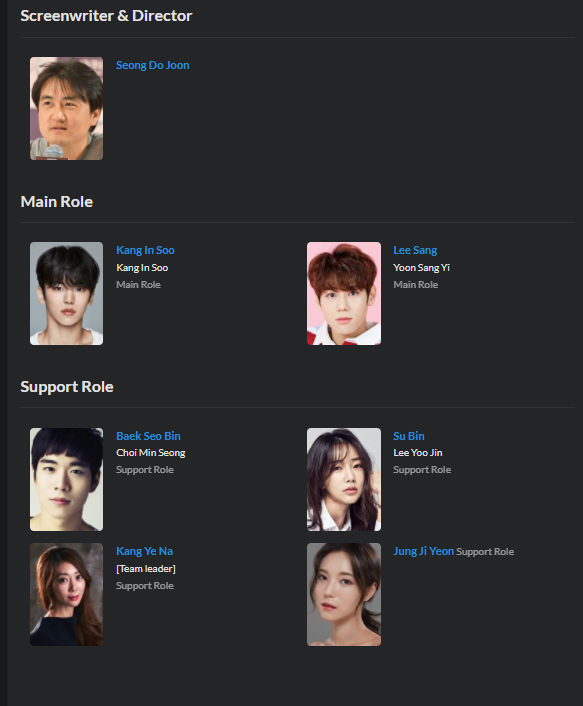Select Baek Seo Bin's portrait thumbnail
This screenshot has width=583, height=706.
pos(67,480)
